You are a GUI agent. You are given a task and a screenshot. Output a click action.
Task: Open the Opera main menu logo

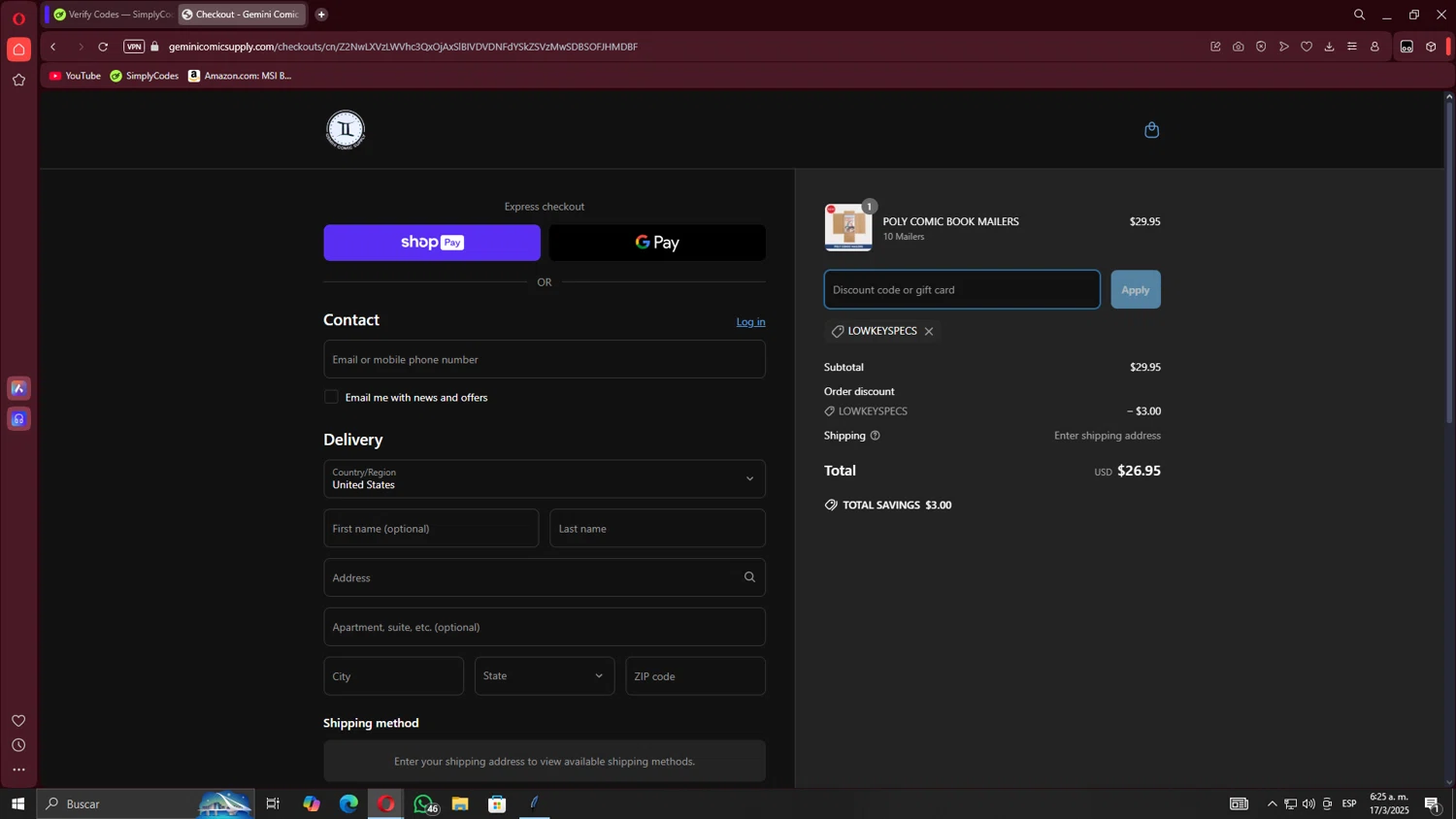pos(18,18)
